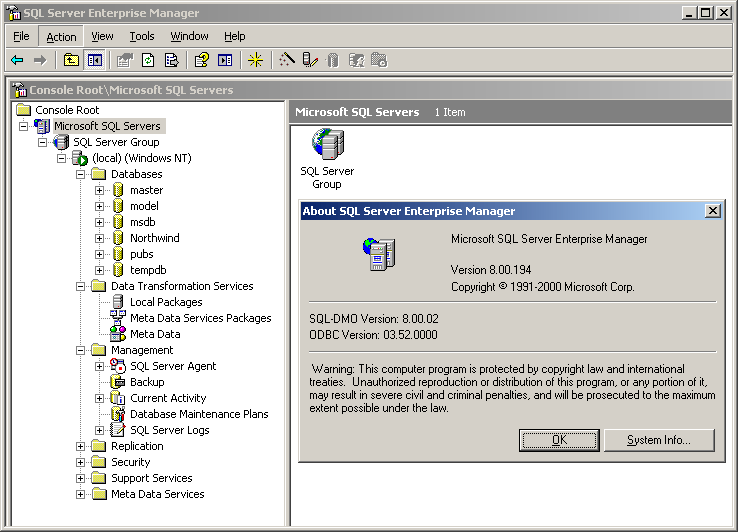
Task: Select Console Root in the tree
Action: click(x=67, y=110)
